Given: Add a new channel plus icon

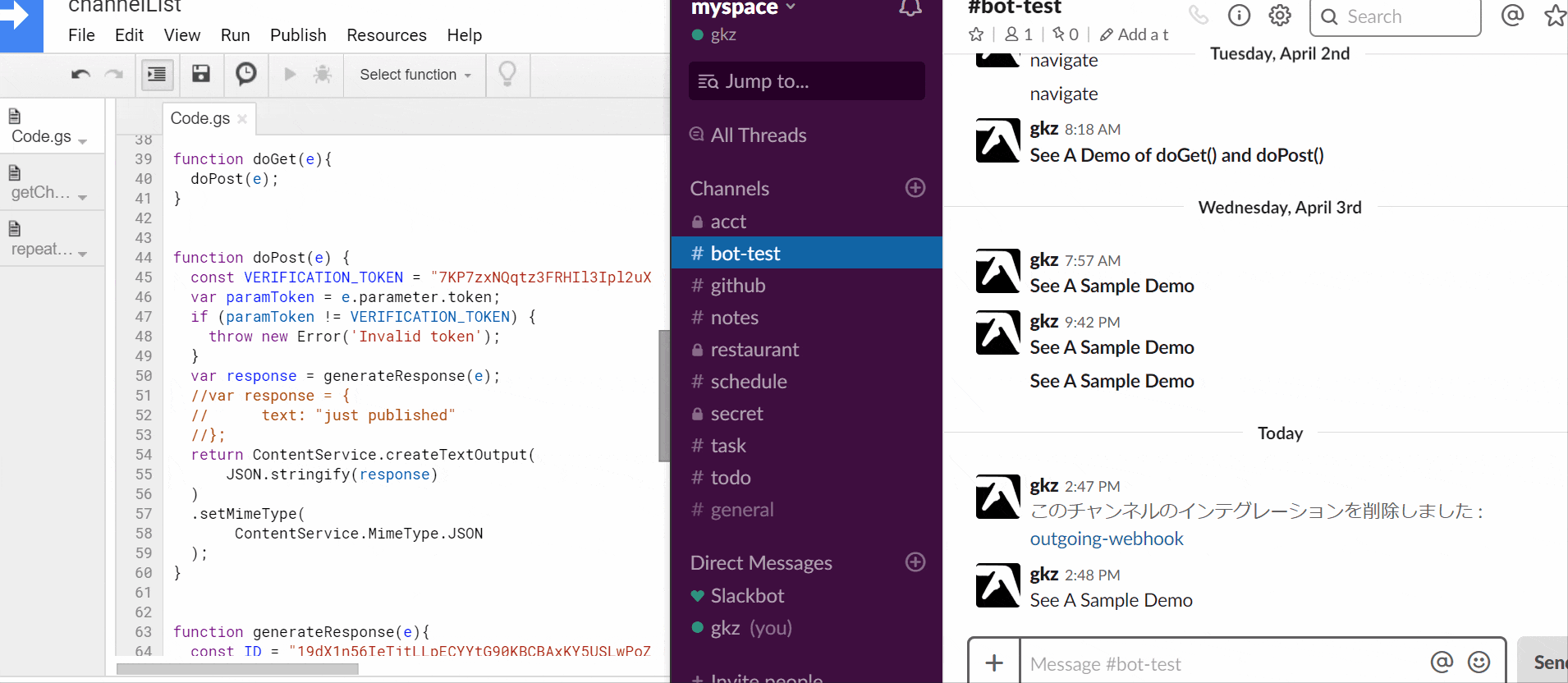Looking at the screenshot, I should pos(915,188).
